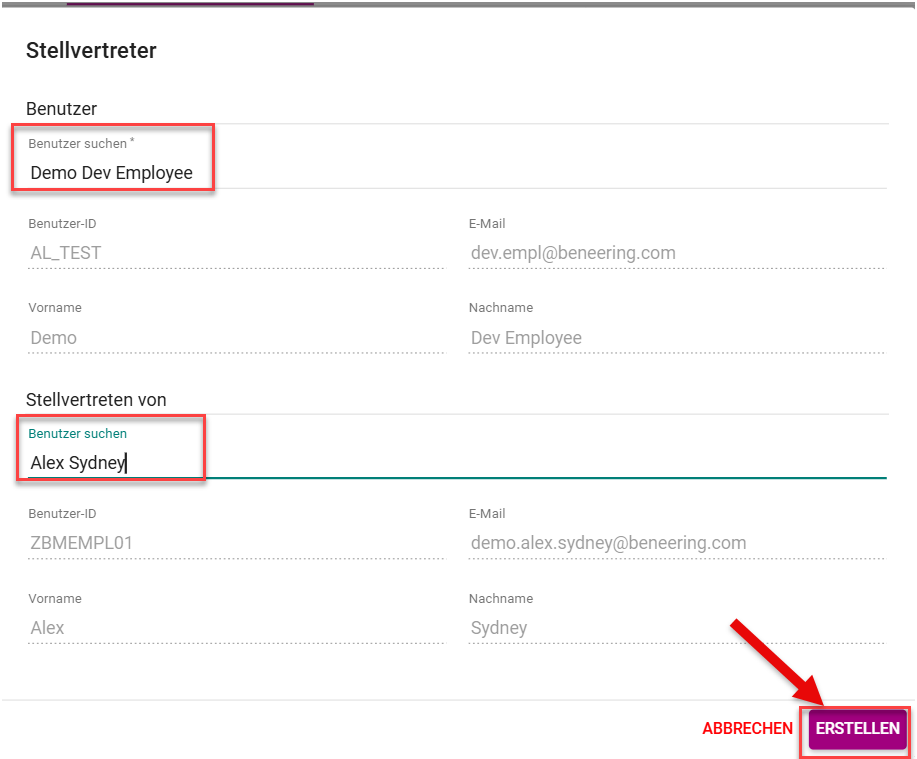Click the ERSTELLEN button
917x759 pixels.
click(857, 729)
